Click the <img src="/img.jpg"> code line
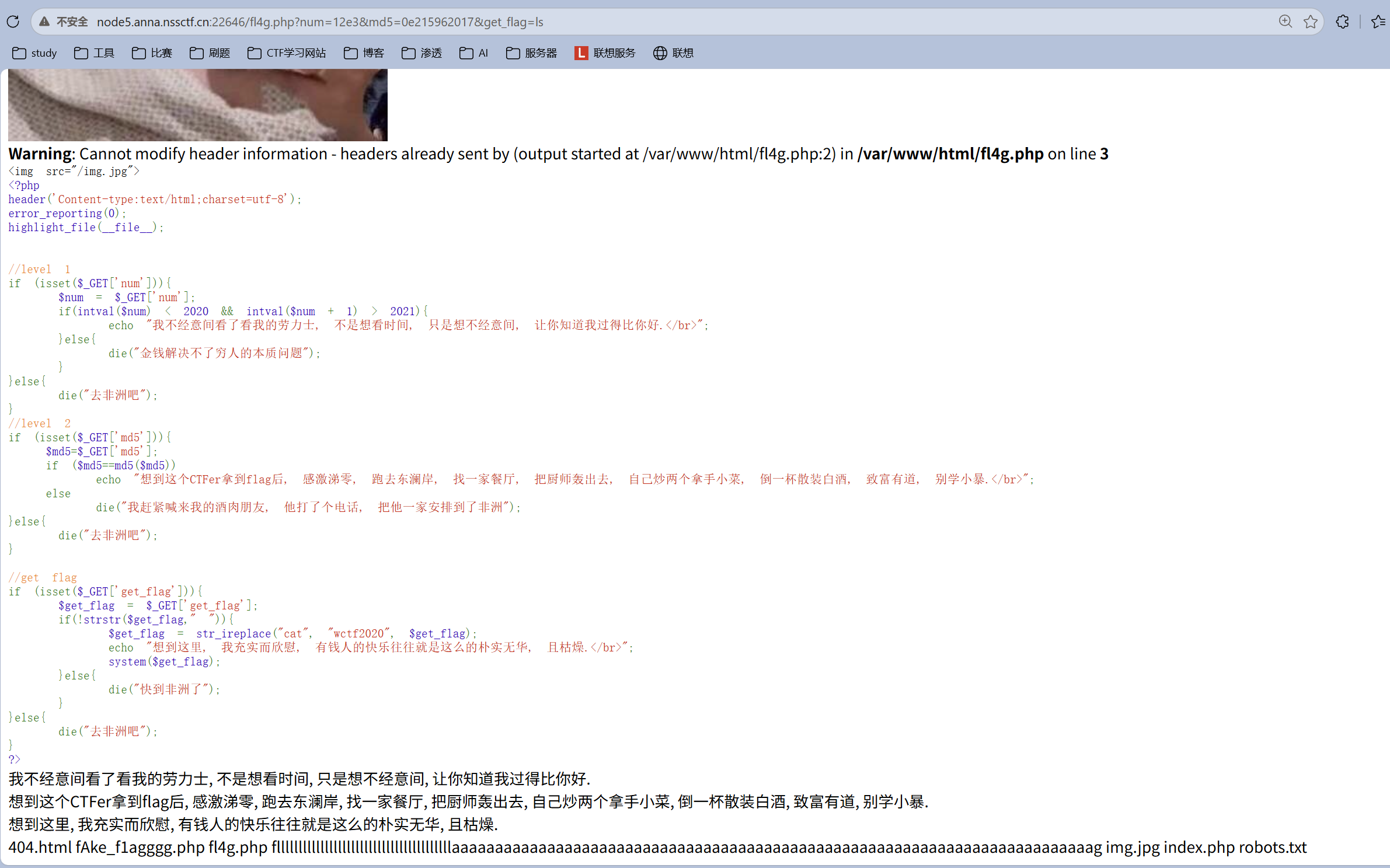 [x=74, y=171]
